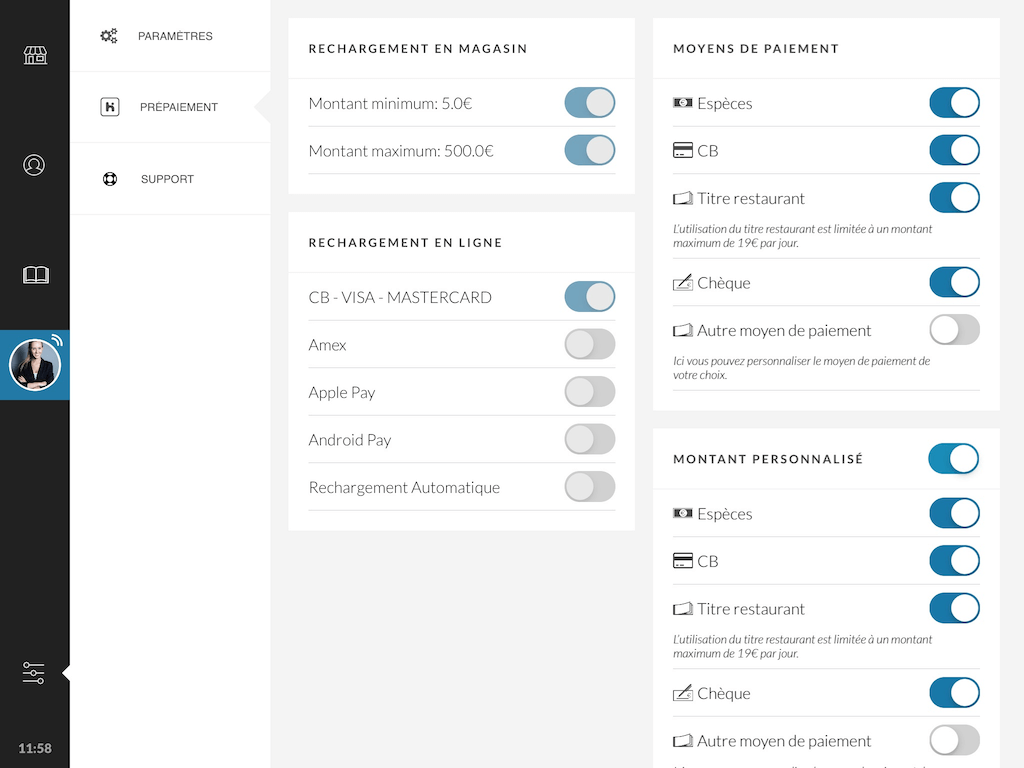Viewport: 1024px width, 768px height.
Task: Open the Support menu item
Action: 167,179
